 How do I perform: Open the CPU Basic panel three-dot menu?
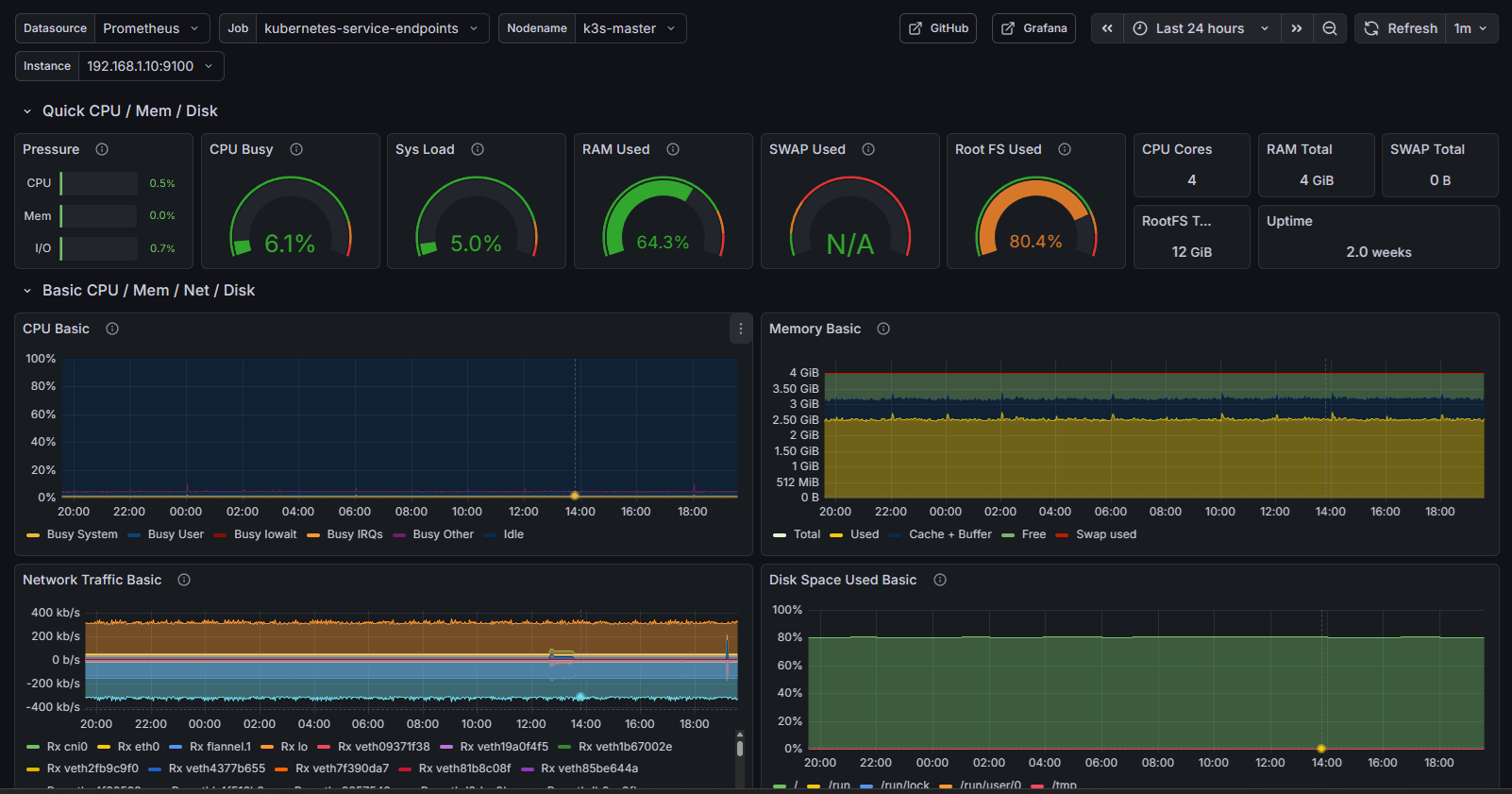pos(741,329)
